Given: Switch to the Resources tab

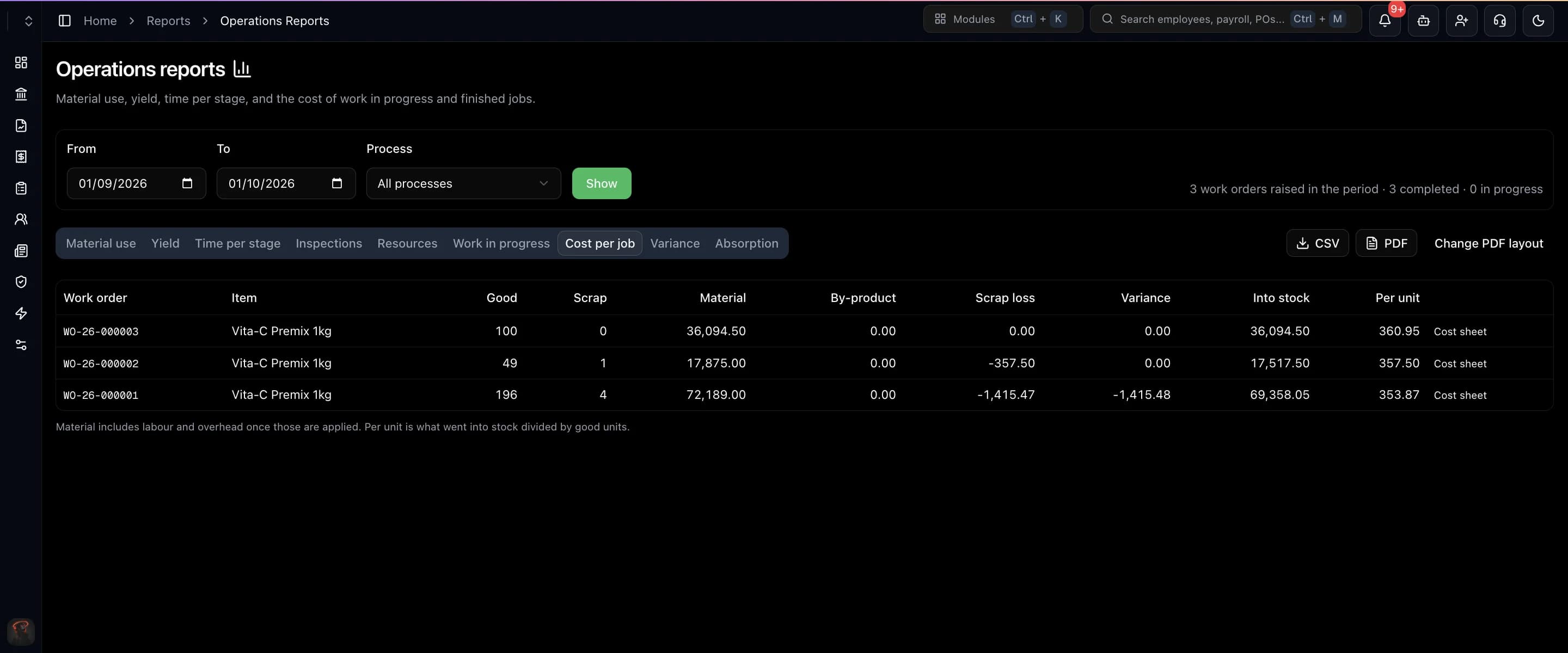Looking at the screenshot, I should (407, 243).
